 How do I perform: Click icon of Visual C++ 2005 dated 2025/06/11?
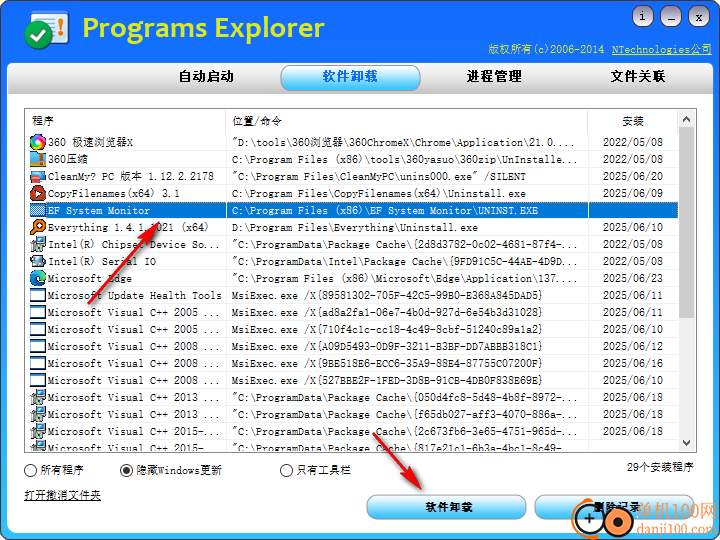pyautogui.click(x=38, y=312)
